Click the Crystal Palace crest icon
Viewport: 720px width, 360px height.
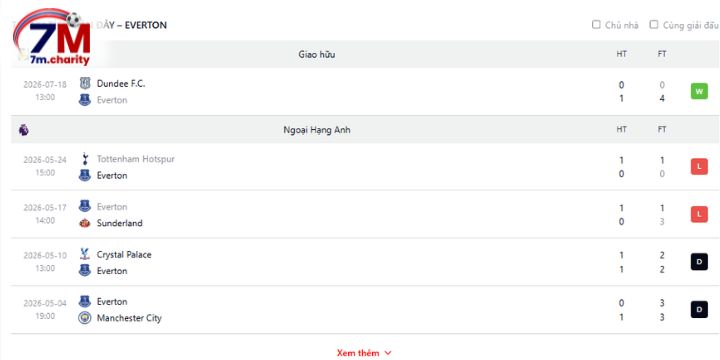tap(85, 254)
